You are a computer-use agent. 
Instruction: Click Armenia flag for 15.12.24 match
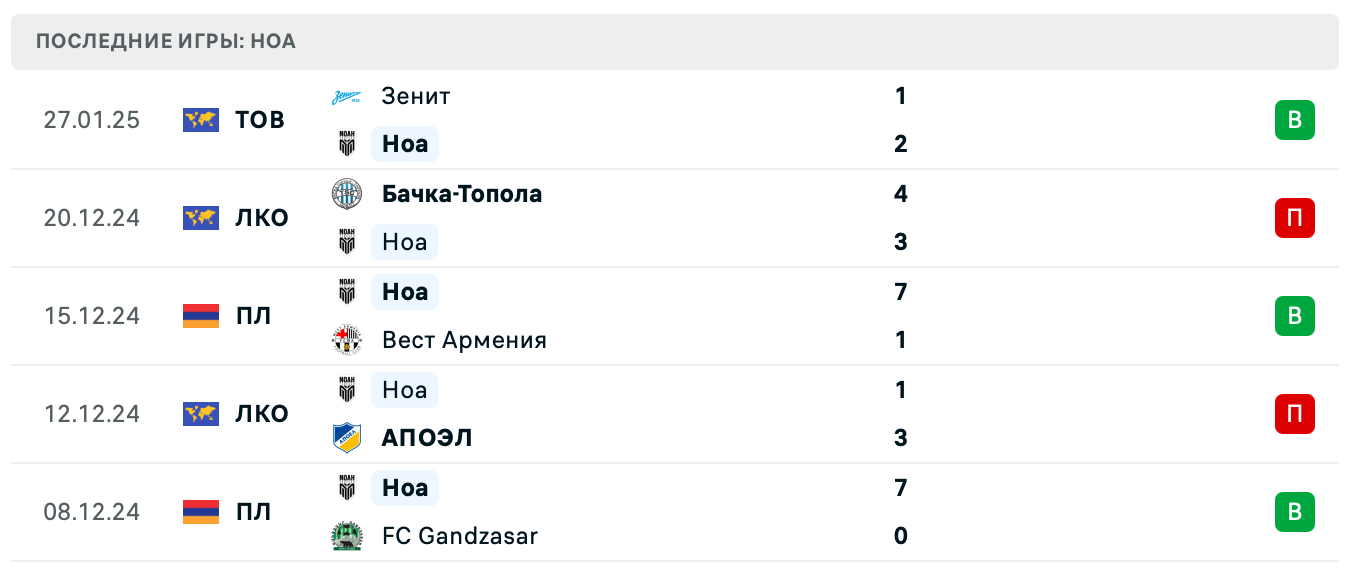coord(201,316)
